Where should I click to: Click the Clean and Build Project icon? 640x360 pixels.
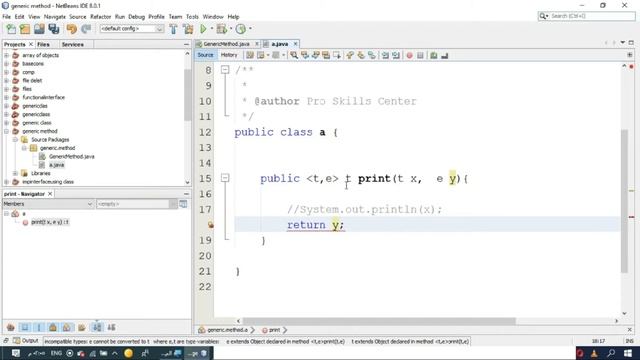coord(188,29)
